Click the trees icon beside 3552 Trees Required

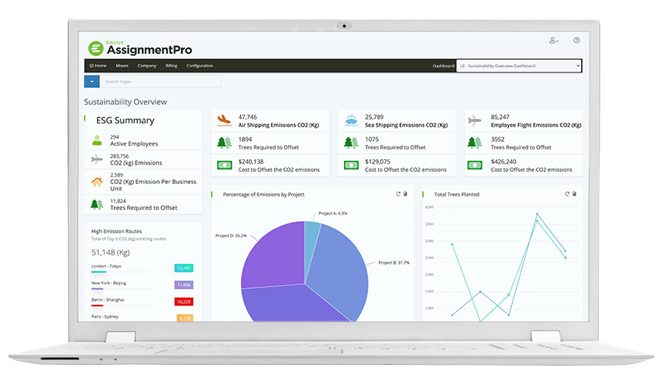[x=475, y=143]
